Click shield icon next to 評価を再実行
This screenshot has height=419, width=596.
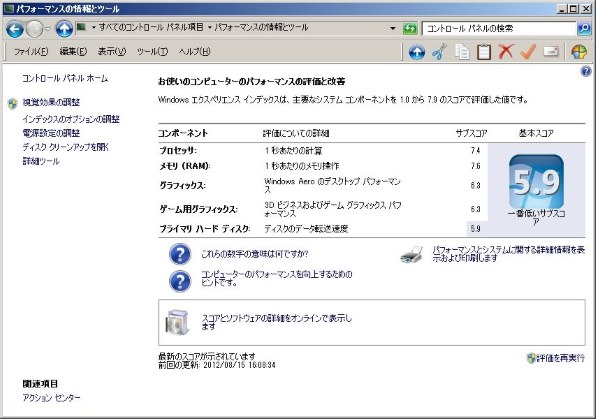point(531,358)
